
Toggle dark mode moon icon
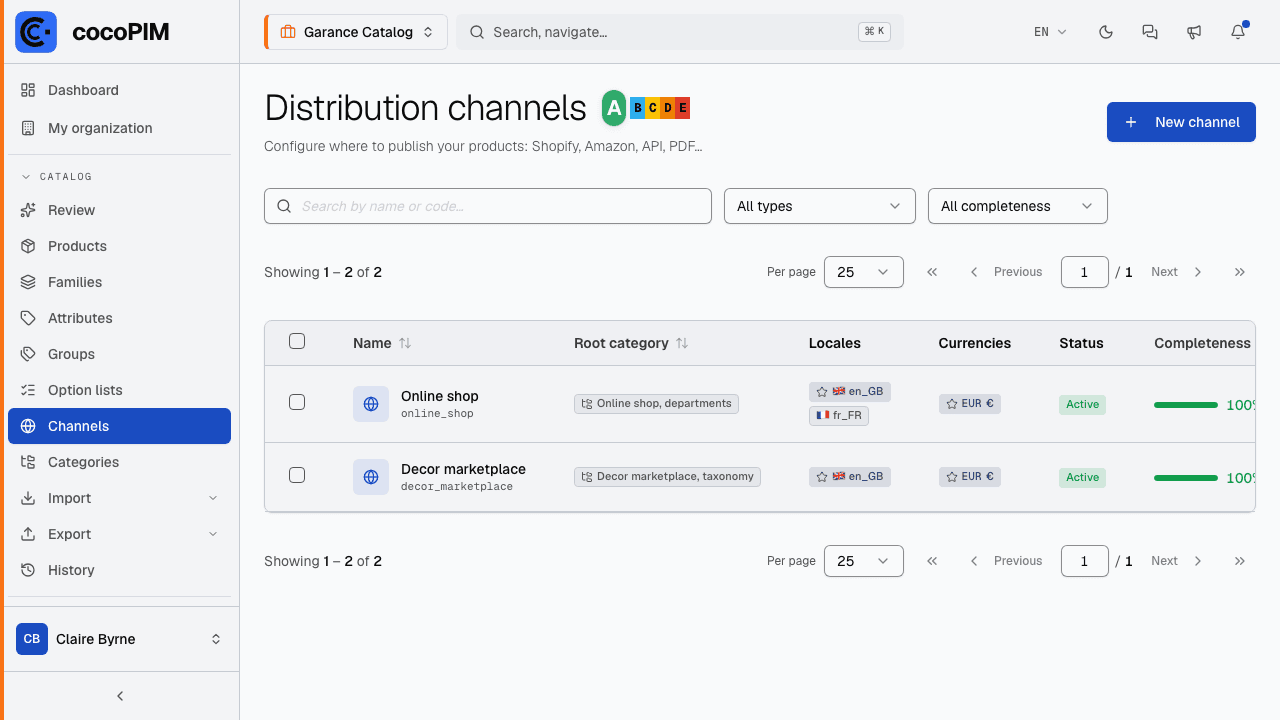click(x=1106, y=32)
